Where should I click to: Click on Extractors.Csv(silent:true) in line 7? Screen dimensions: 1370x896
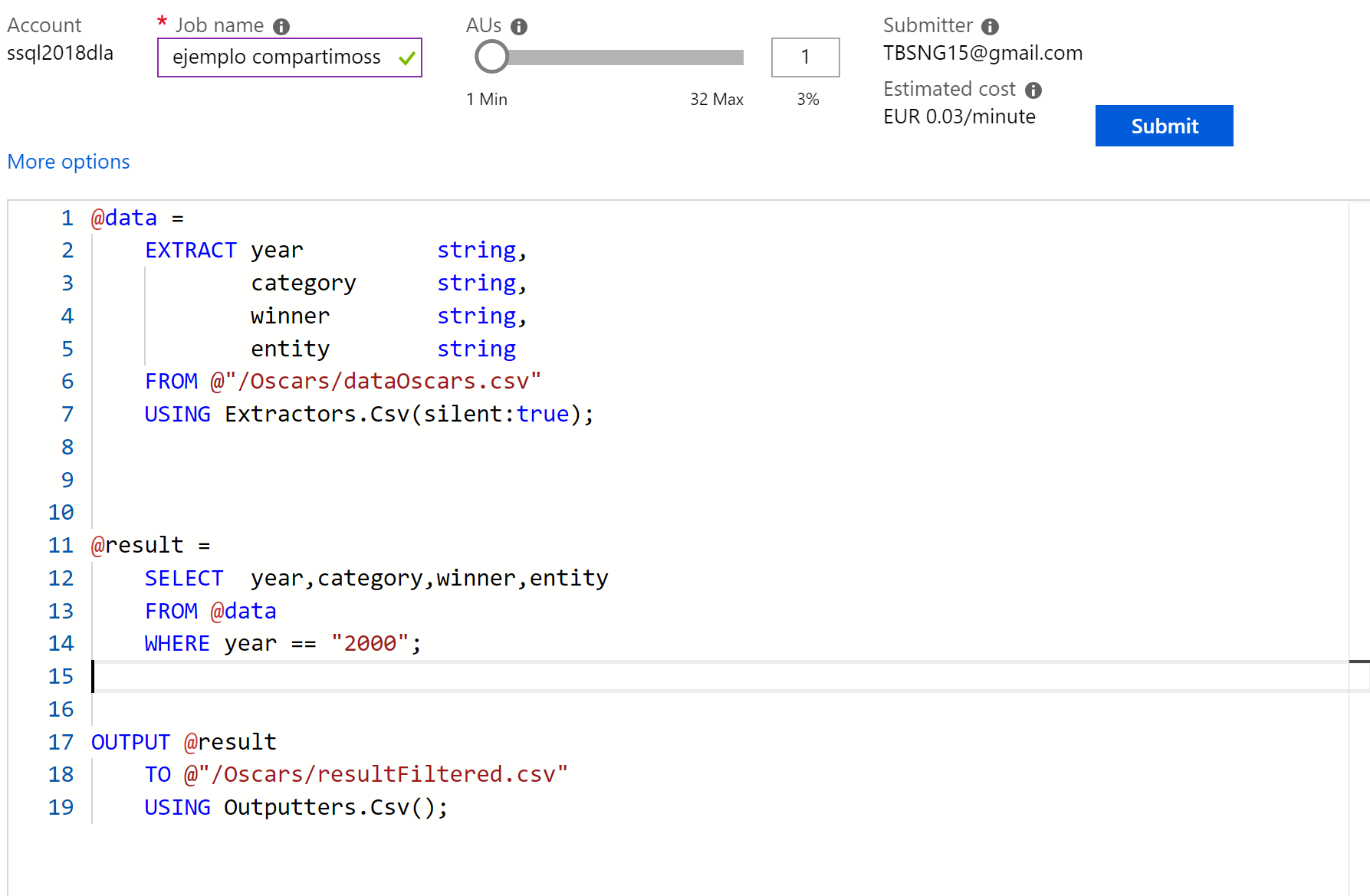coord(406,414)
